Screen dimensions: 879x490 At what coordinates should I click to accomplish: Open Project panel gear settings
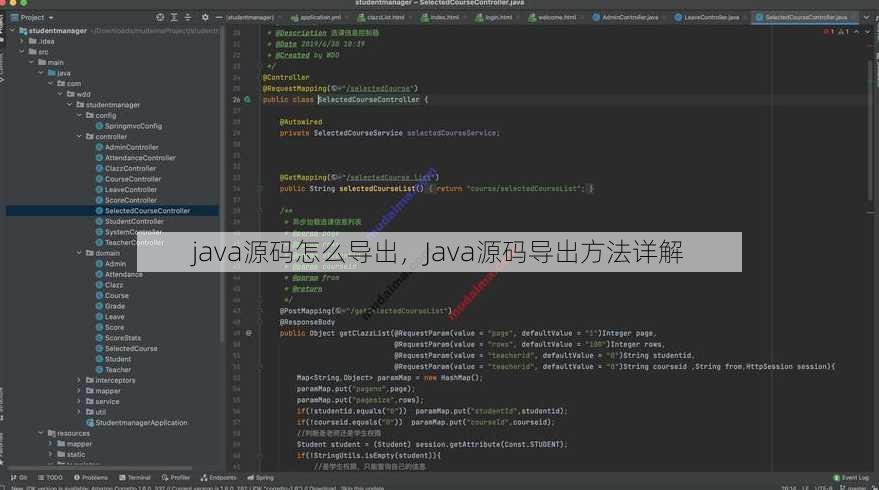(x=205, y=17)
